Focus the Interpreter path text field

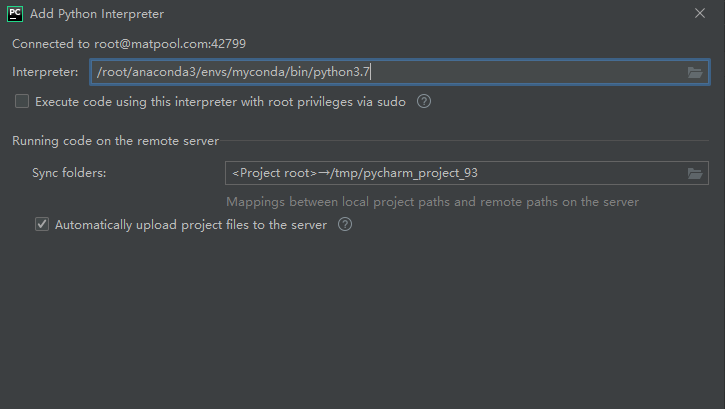[400, 72]
